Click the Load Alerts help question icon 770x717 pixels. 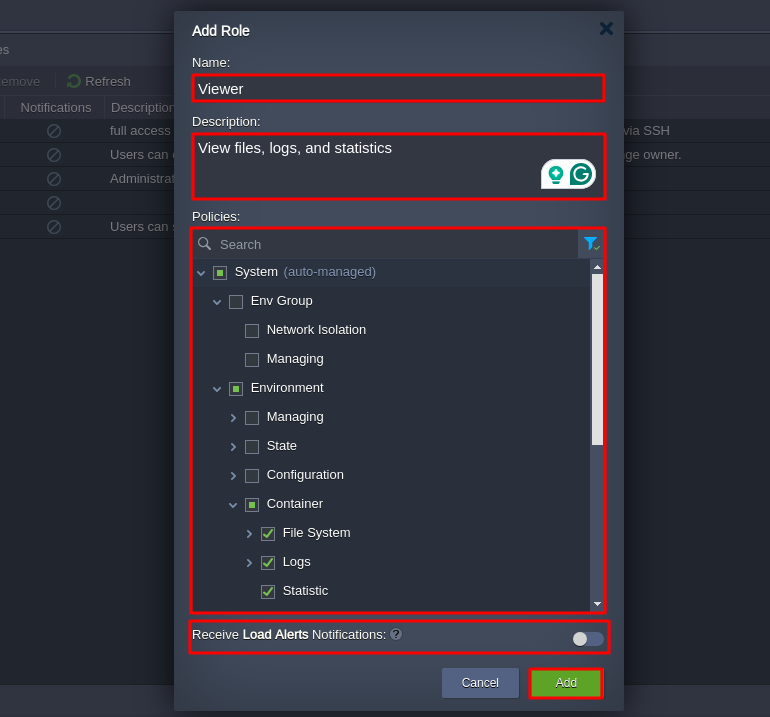point(396,634)
